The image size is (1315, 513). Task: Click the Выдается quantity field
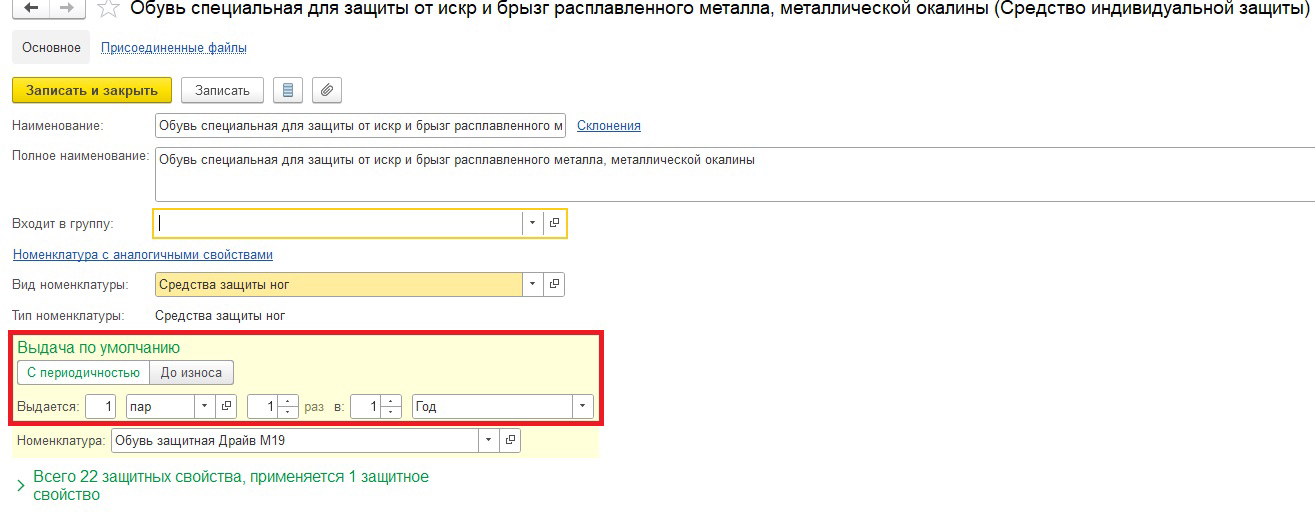[x=101, y=407]
